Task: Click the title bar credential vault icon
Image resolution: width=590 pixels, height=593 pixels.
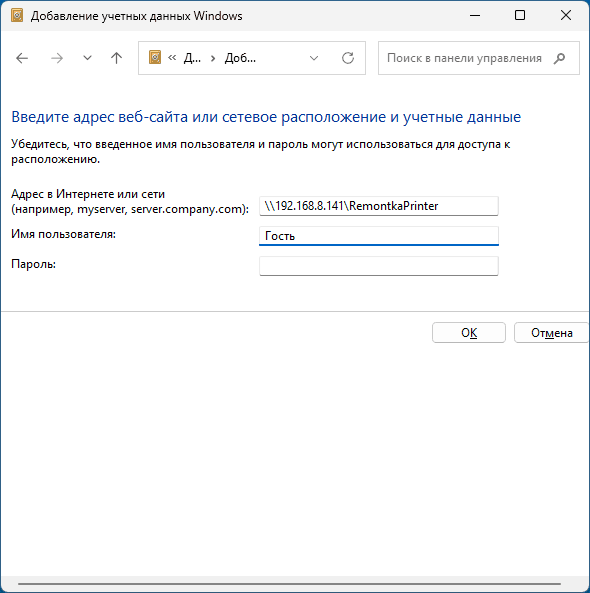Action: [x=17, y=16]
